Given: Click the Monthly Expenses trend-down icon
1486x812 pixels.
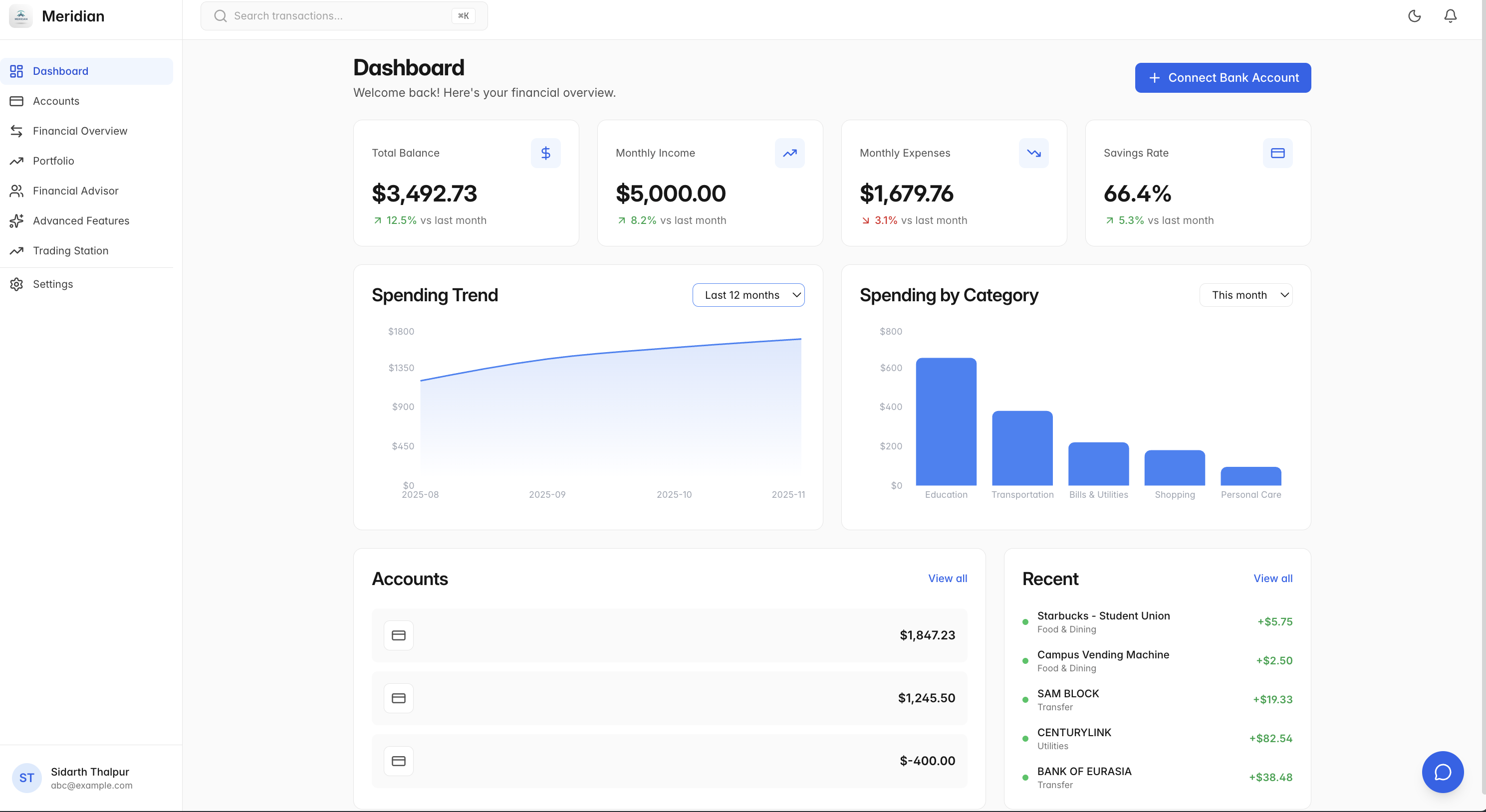Looking at the screenshot, I should click(x=1033, y=153).
